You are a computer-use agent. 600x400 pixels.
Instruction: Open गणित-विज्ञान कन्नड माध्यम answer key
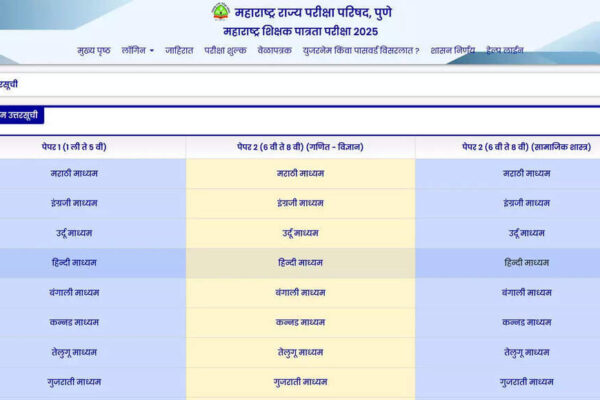tap(300, 322)
